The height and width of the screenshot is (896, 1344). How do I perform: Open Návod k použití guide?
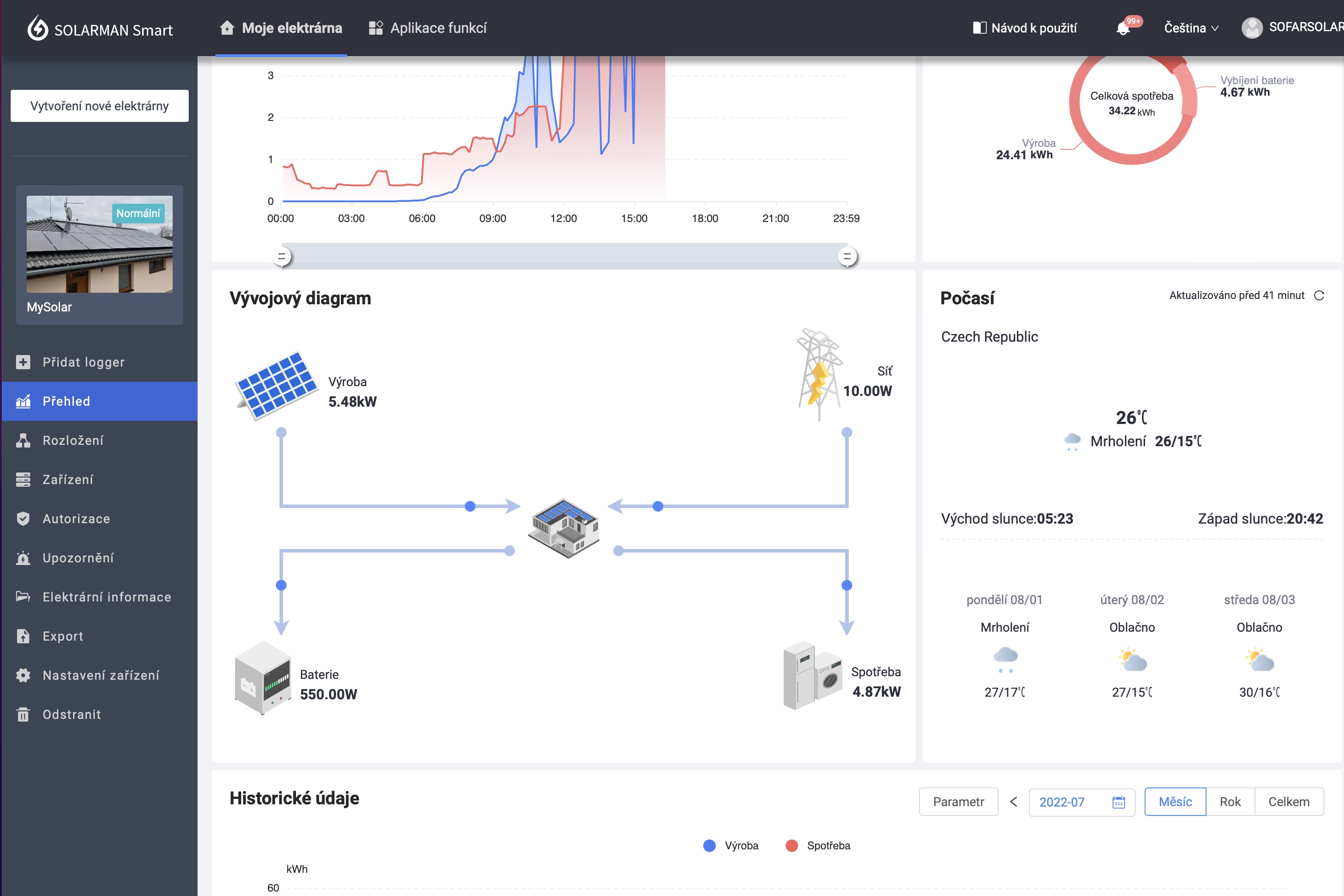pos(1024,28)
